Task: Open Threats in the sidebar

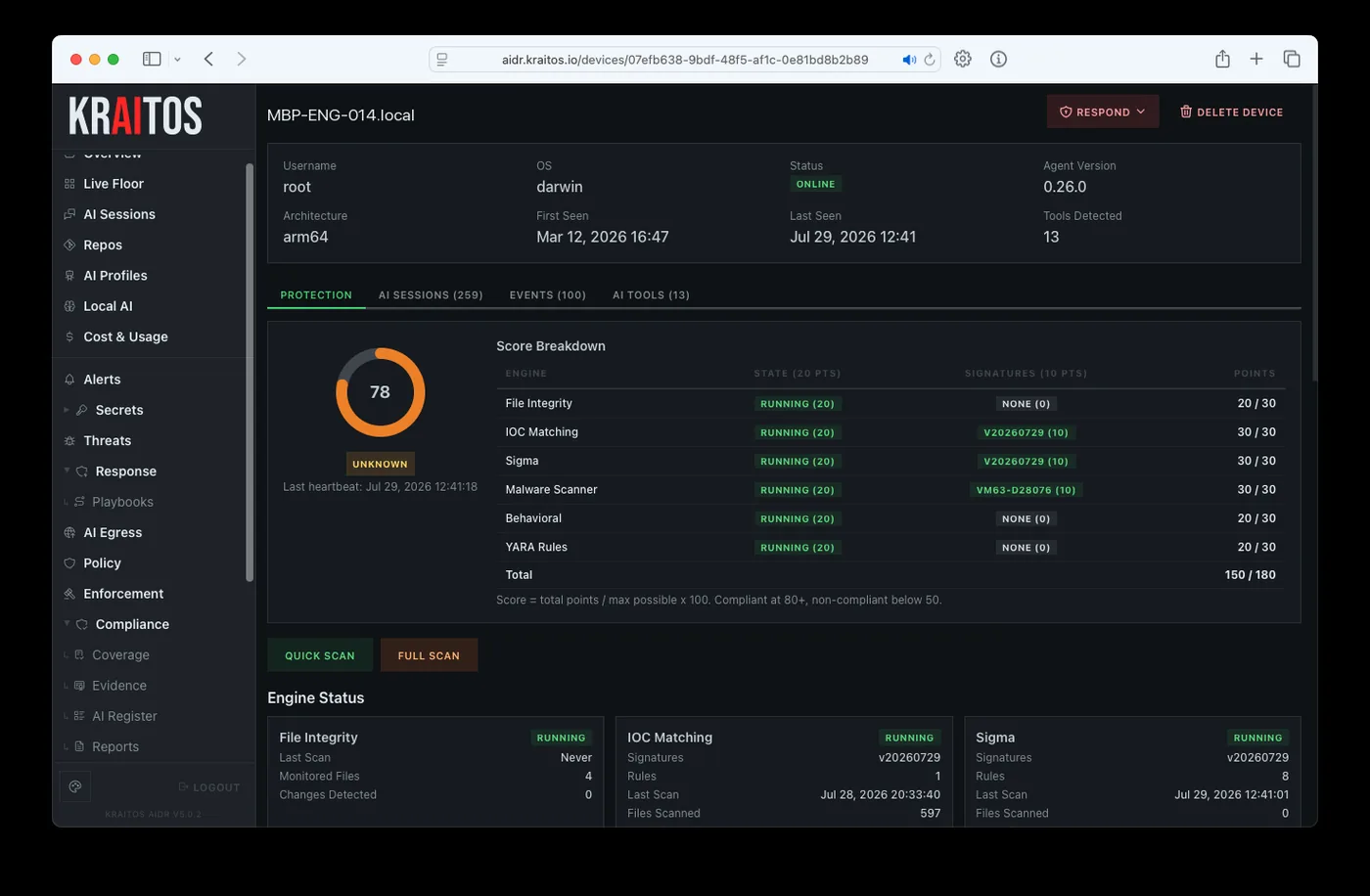Action: [x=108, y=441]
